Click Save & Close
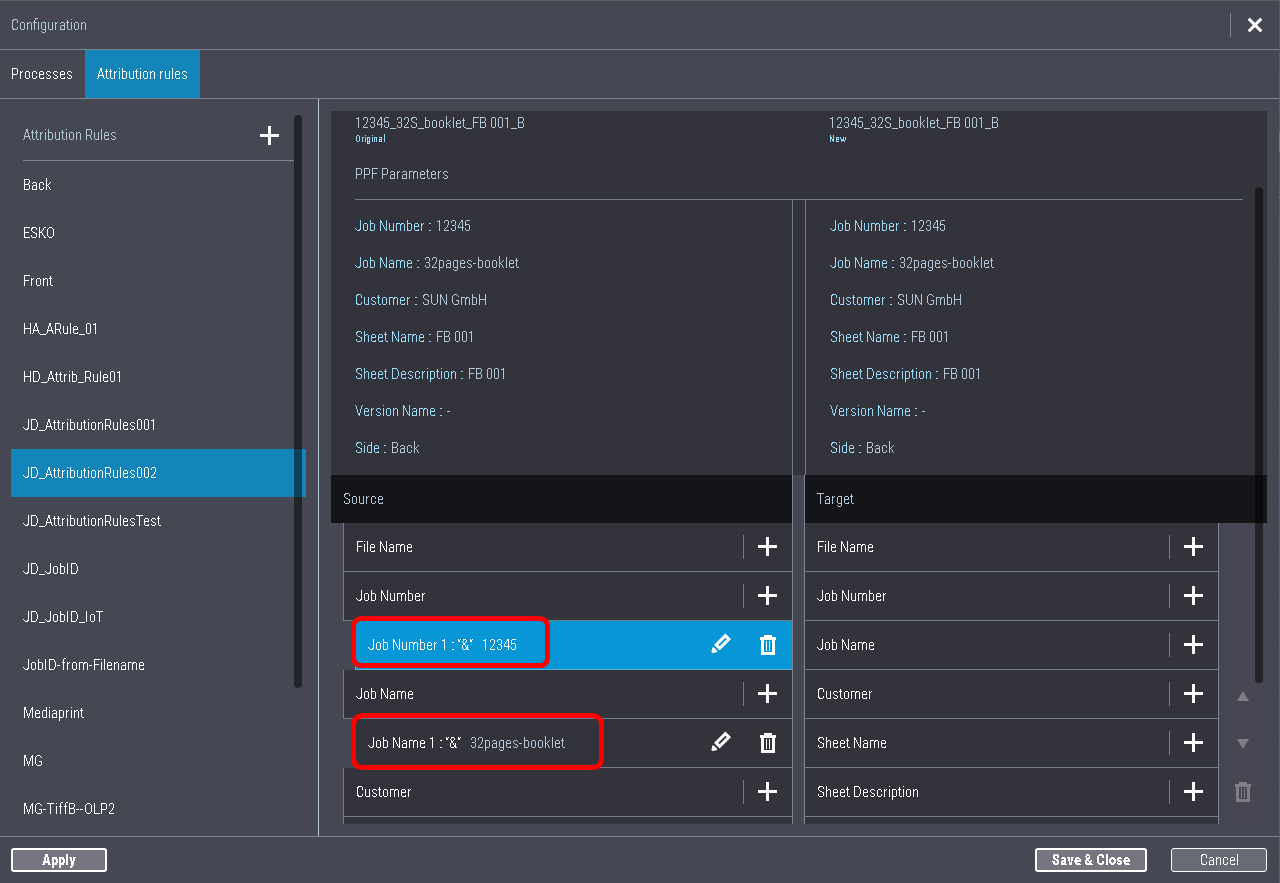The height and width of the screenshot is (883, 1280). pos(1091,860)
